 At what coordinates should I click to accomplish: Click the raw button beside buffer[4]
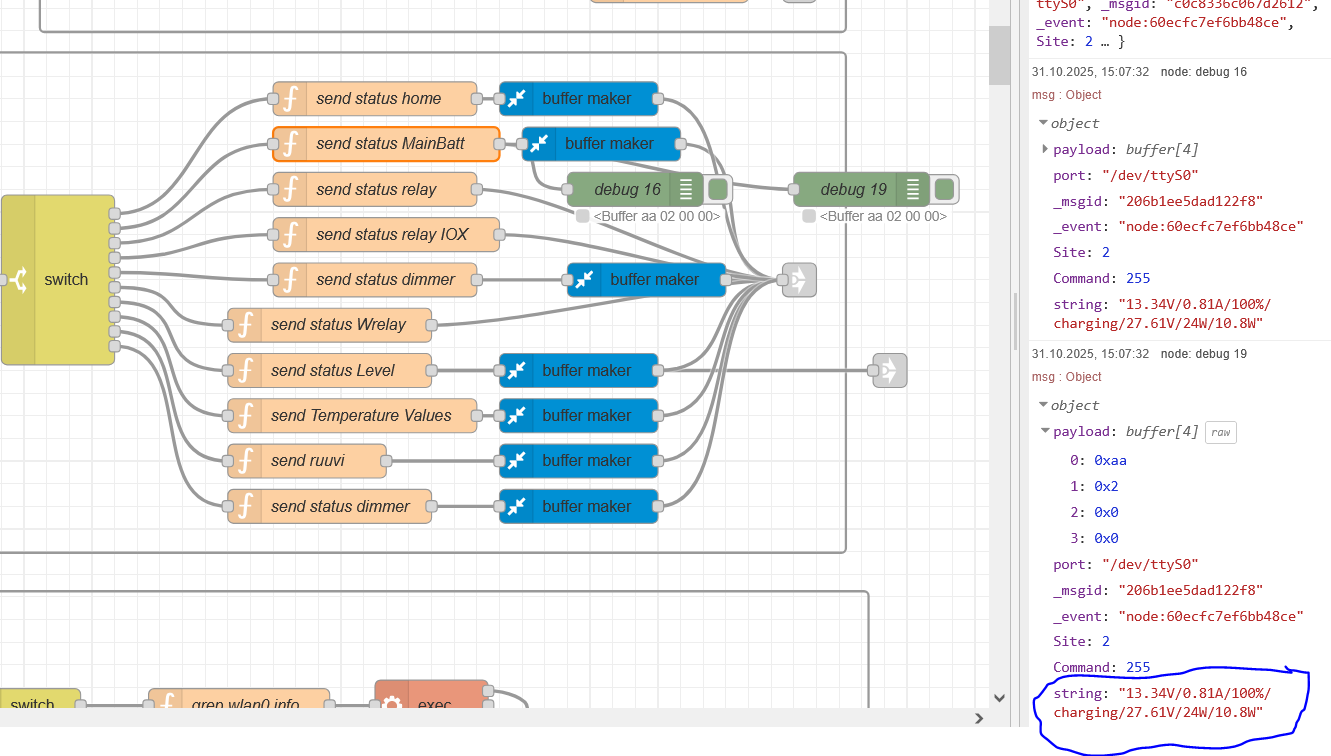(1220, 432)
